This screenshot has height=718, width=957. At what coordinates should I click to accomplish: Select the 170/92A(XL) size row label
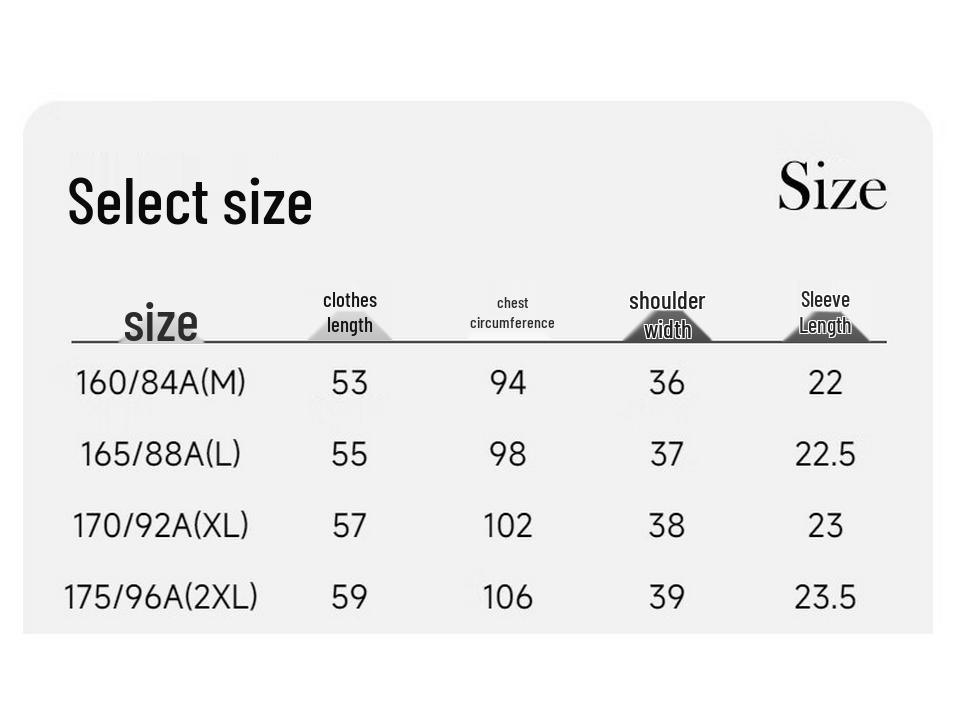pyautogui.click(x=161, y=526)
